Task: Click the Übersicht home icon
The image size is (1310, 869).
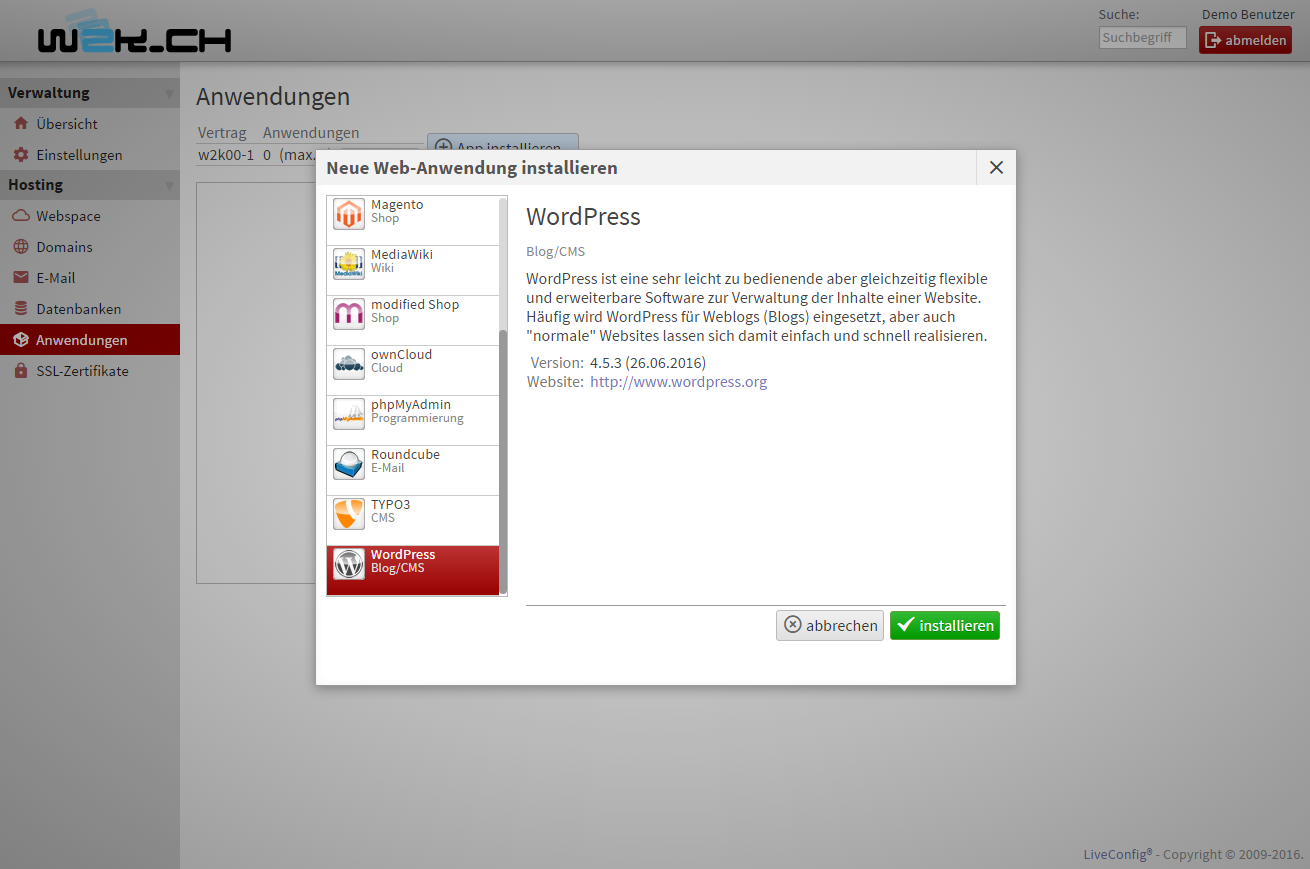Action: pyautogui.click(x=20, y=124)
